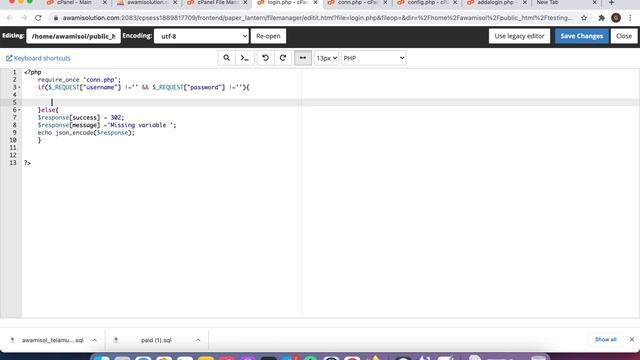
Task: Open Keyboard shortcuts link
Action: tap(38, 58)
